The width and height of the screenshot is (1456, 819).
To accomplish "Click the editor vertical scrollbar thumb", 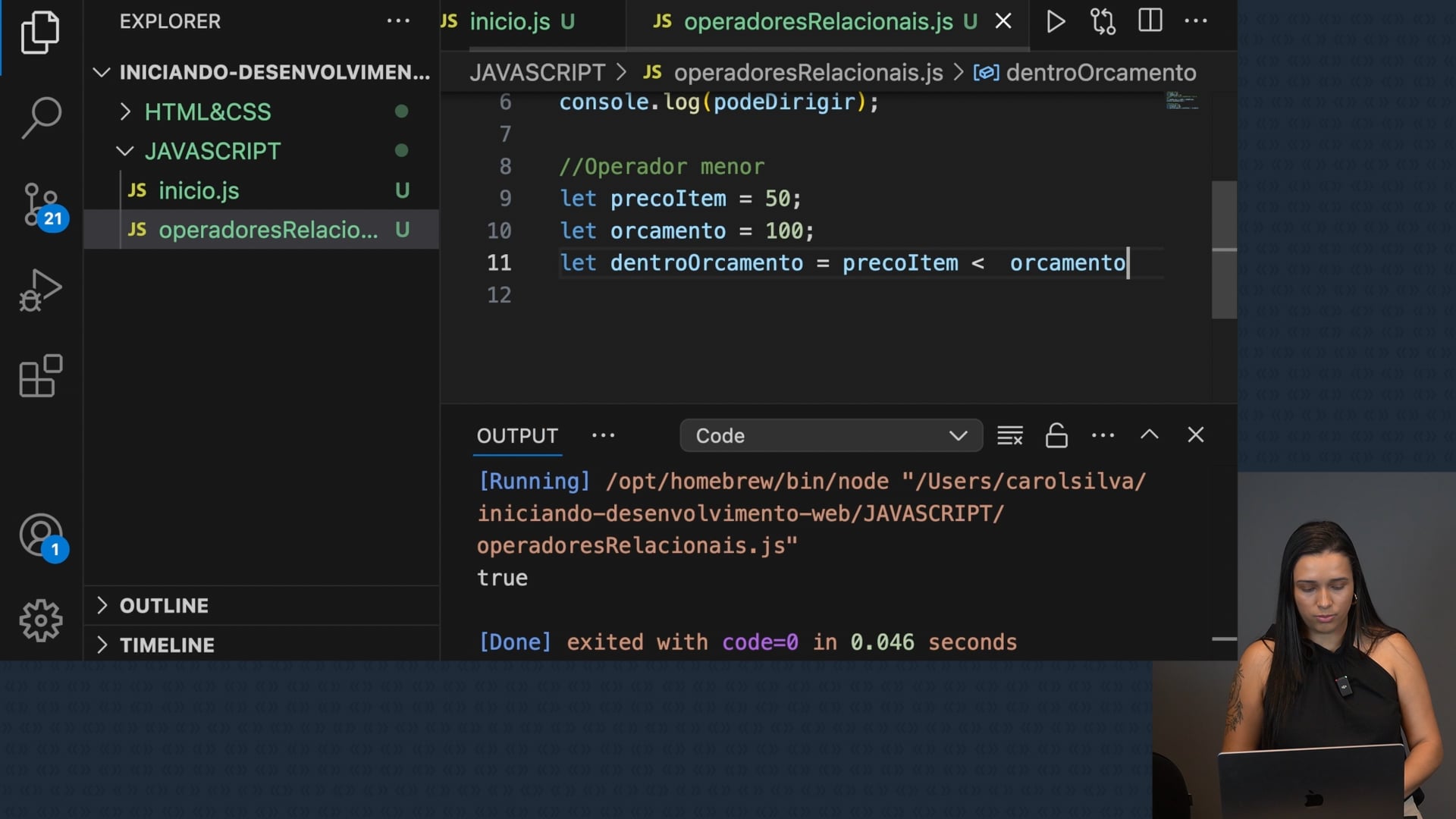I will 1223,250.
